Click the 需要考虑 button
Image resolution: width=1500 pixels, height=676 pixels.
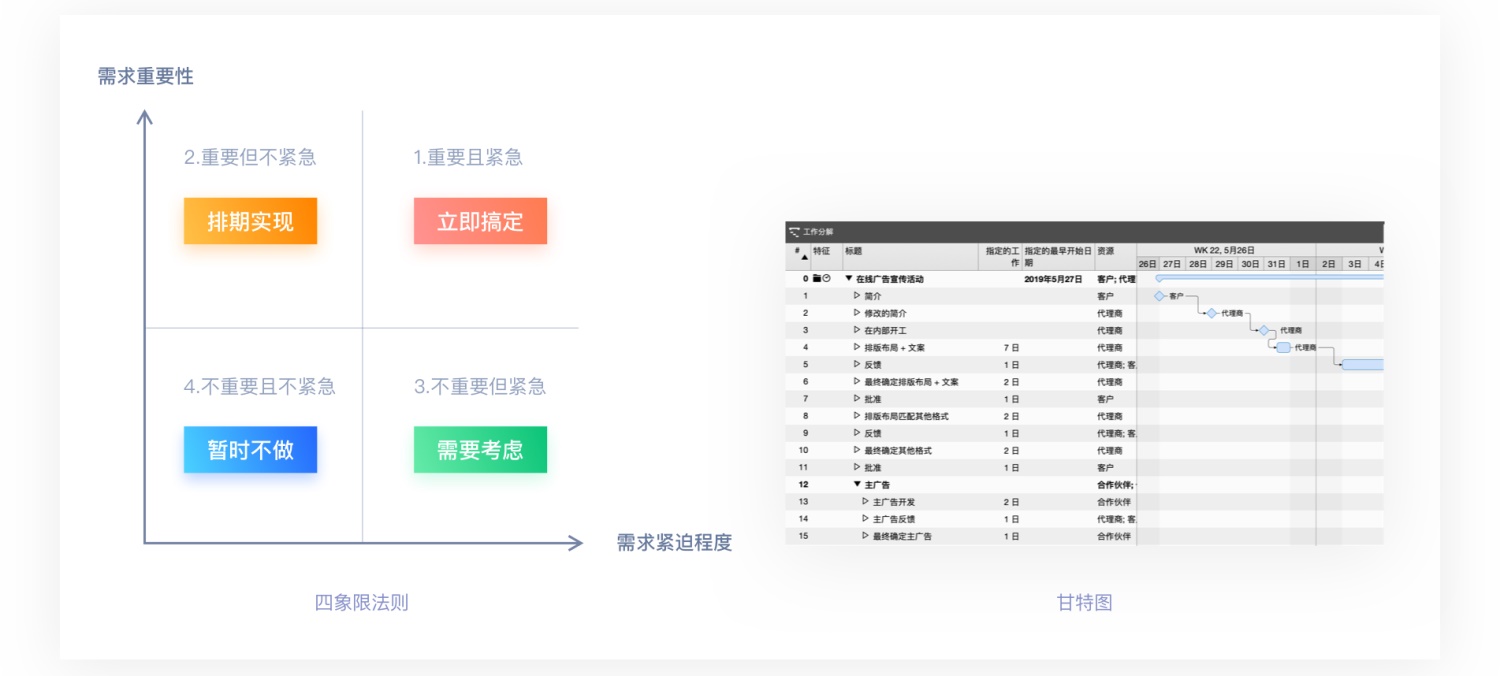tap(480, 449)
